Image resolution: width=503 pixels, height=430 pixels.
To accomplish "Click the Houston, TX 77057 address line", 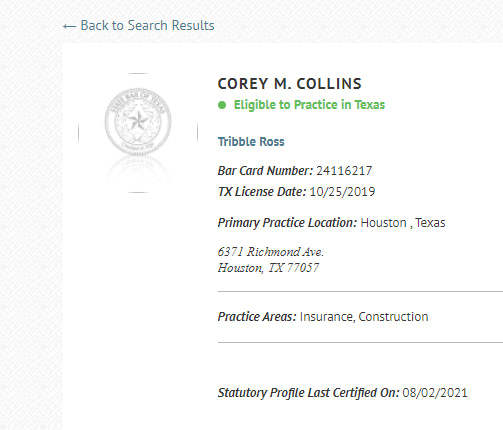I will point(268,268).
